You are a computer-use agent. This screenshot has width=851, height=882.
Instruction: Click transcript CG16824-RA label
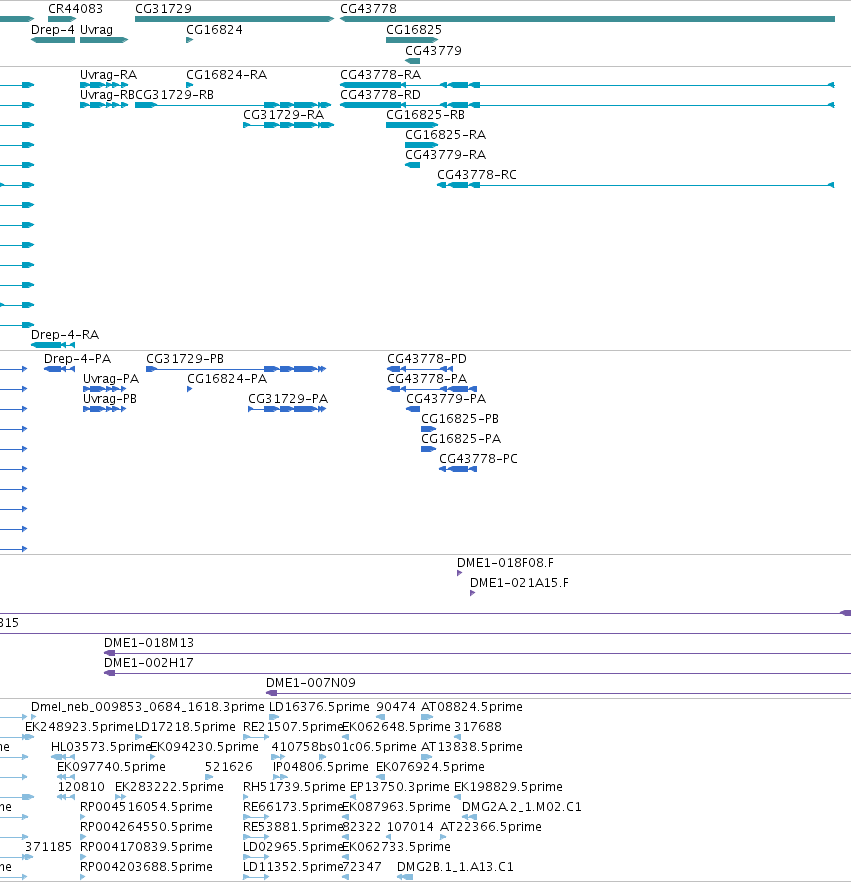pos(227,75)
